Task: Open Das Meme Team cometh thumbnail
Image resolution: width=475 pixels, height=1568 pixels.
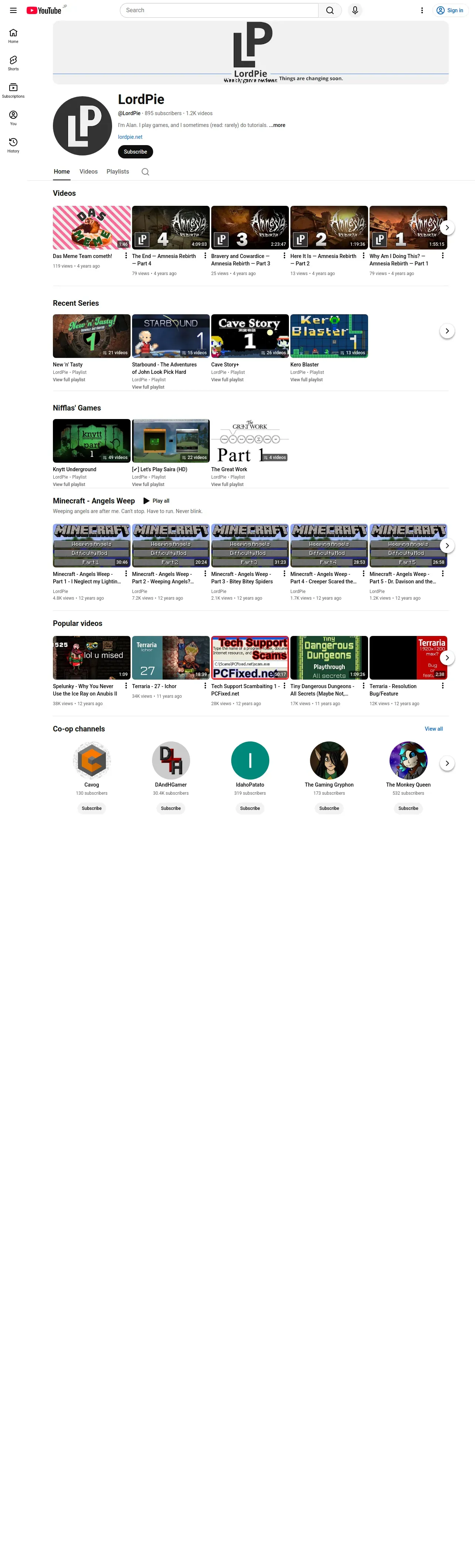Action: pos(92,228)
